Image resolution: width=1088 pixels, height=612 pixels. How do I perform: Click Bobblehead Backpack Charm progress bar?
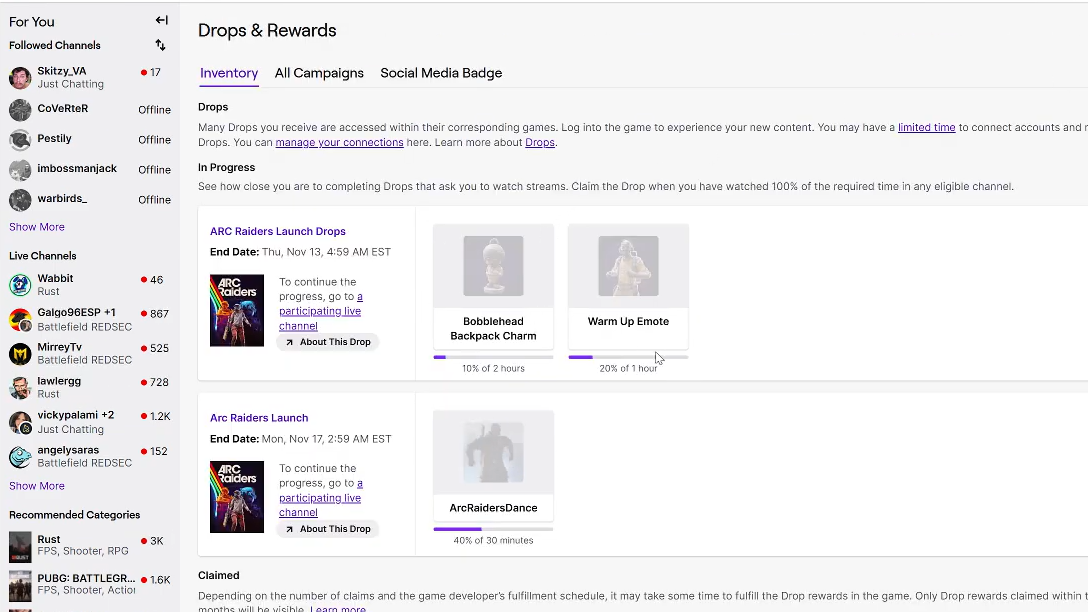click(x=493, y=357)
